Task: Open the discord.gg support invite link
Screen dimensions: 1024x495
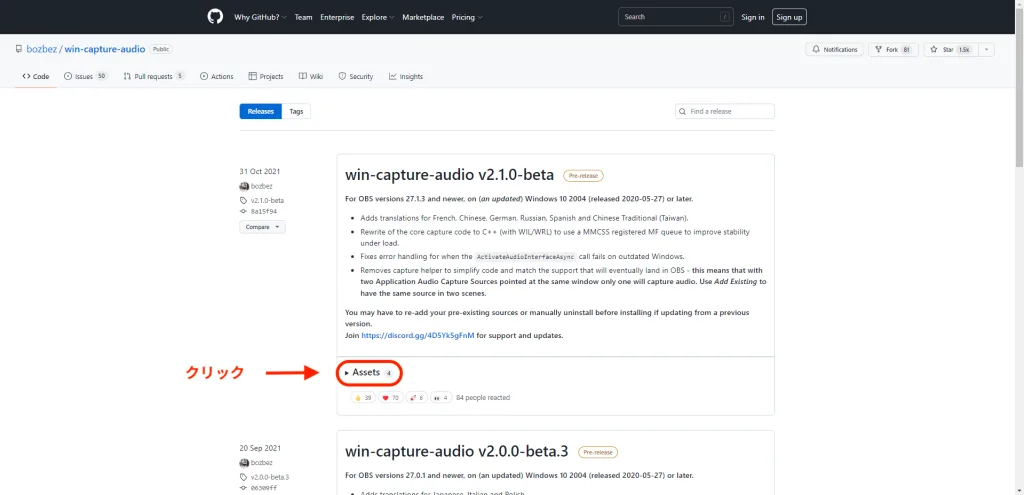Action: click(418, 336)
